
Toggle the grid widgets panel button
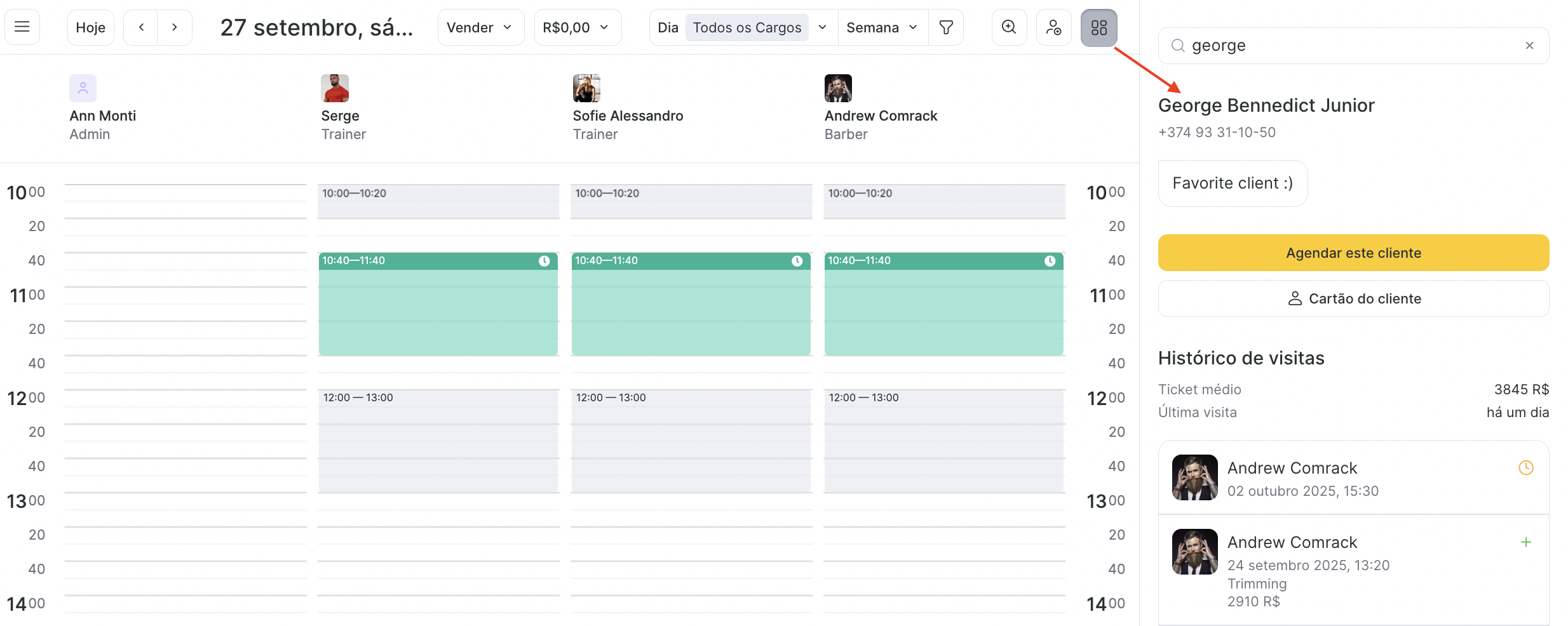tap(1098, 27)
